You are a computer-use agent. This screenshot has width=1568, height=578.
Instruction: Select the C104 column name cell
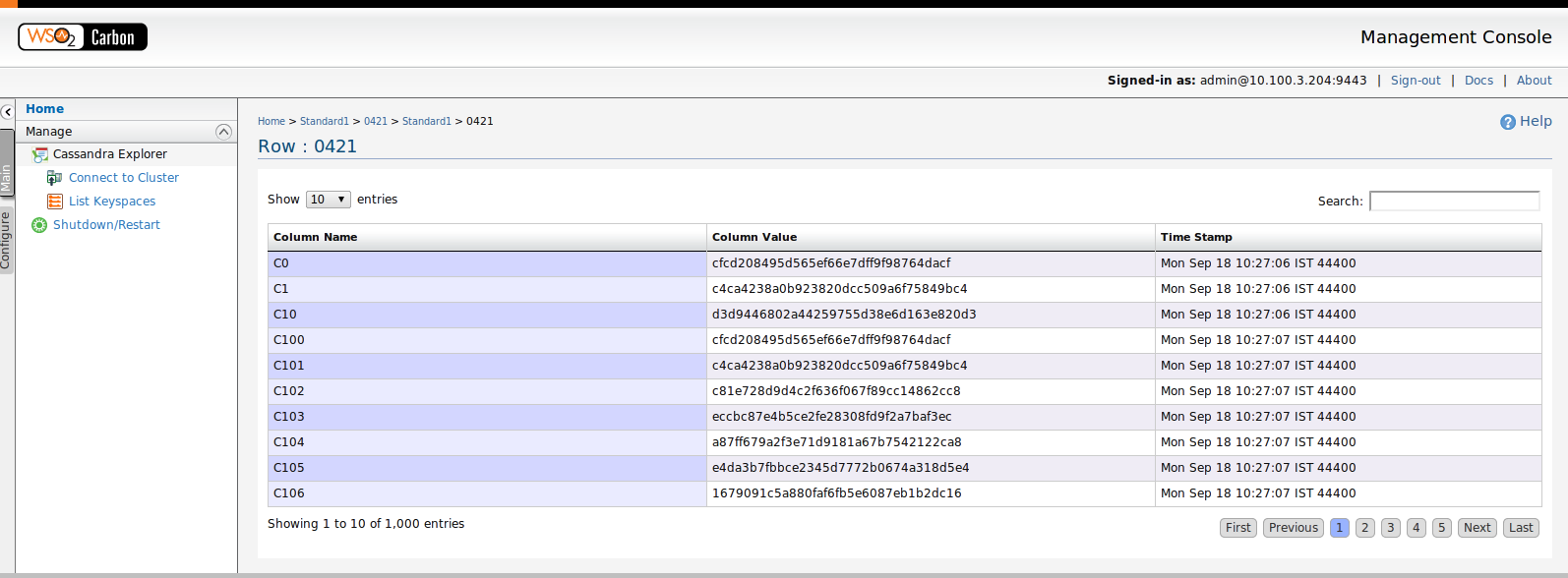tap(487, 442)
